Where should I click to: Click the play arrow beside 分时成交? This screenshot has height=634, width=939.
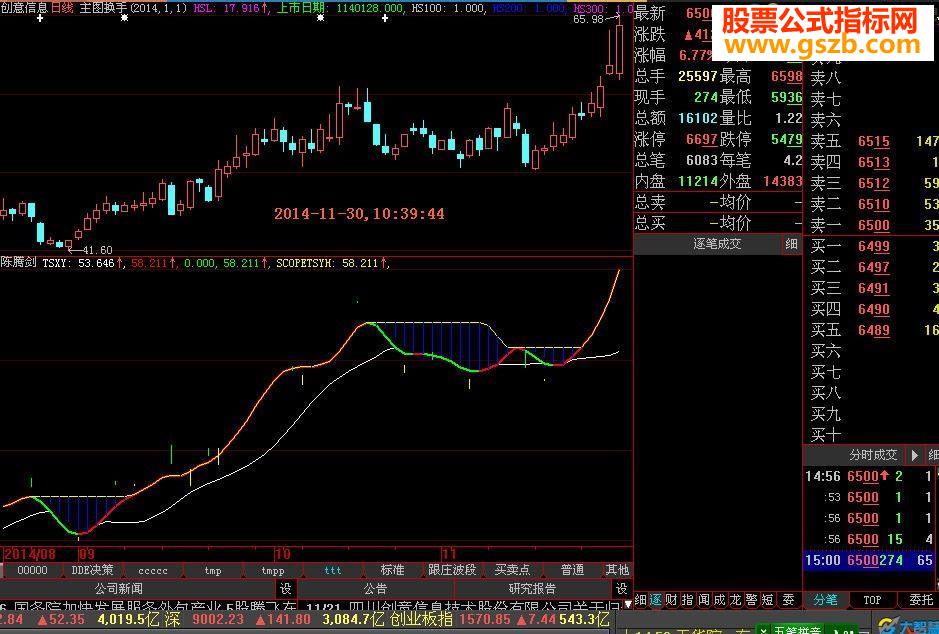click(914, 455)
